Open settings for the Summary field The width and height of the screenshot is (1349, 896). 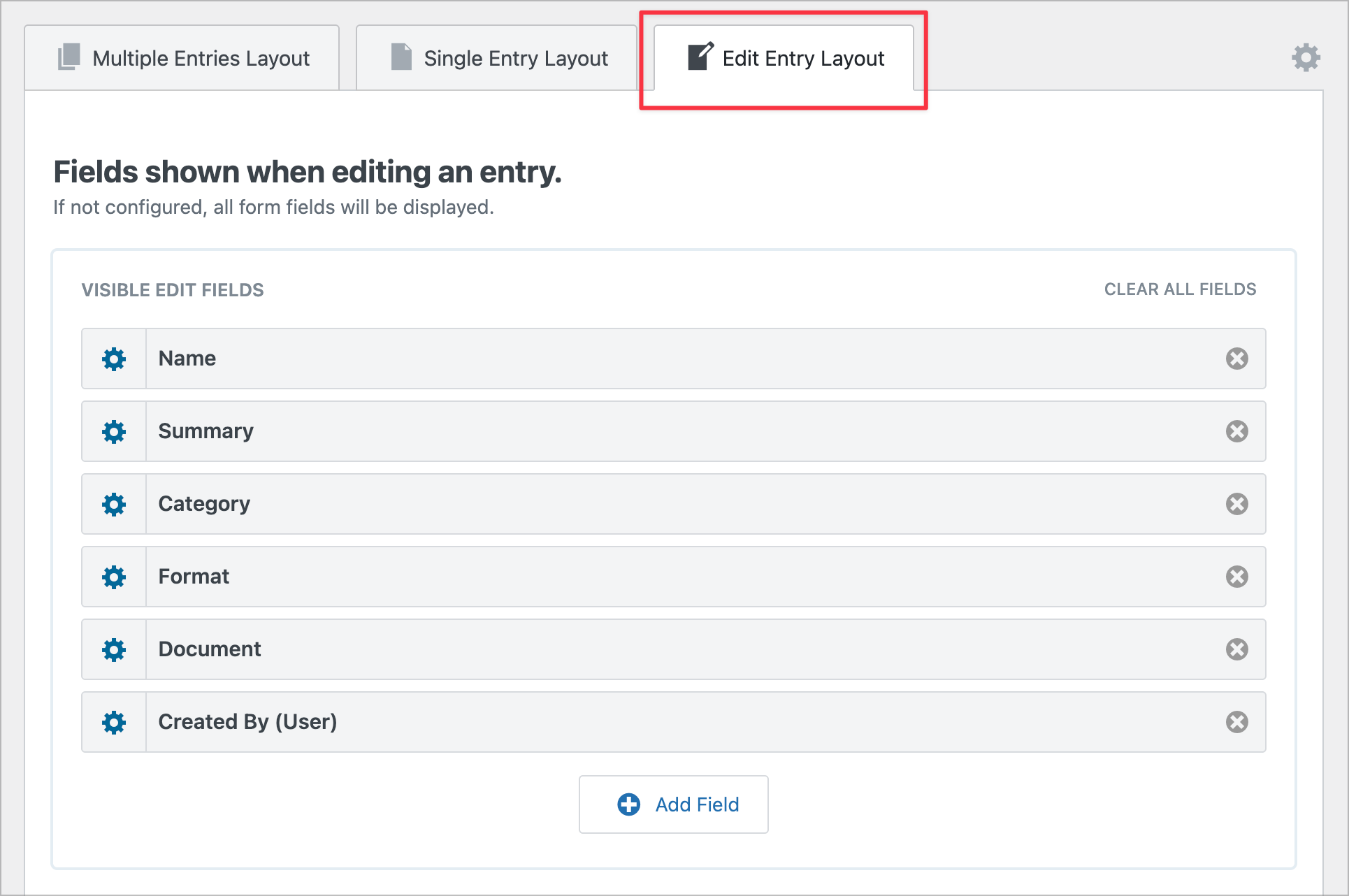tap(114, 431)
